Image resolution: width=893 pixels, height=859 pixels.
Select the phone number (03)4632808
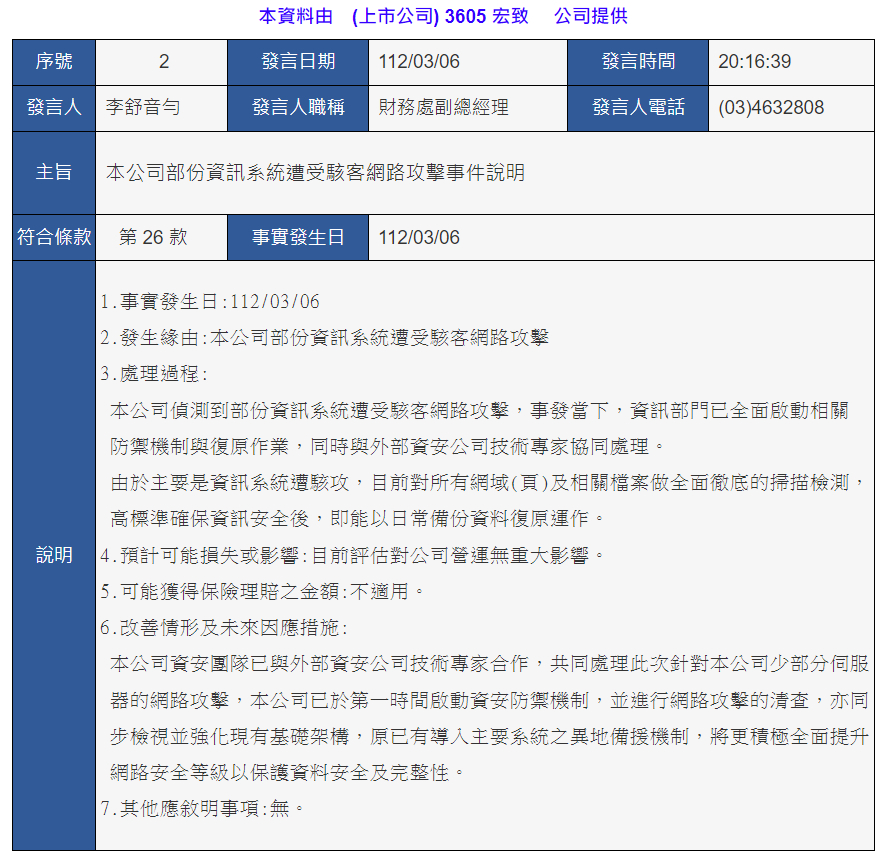pos(771,108)
